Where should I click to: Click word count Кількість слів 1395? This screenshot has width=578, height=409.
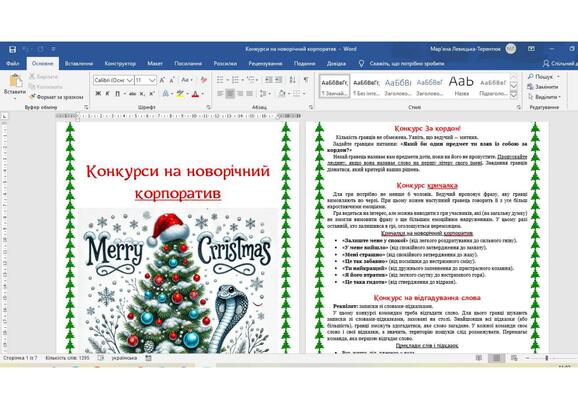pyautogui.click(x=67, y=358)
